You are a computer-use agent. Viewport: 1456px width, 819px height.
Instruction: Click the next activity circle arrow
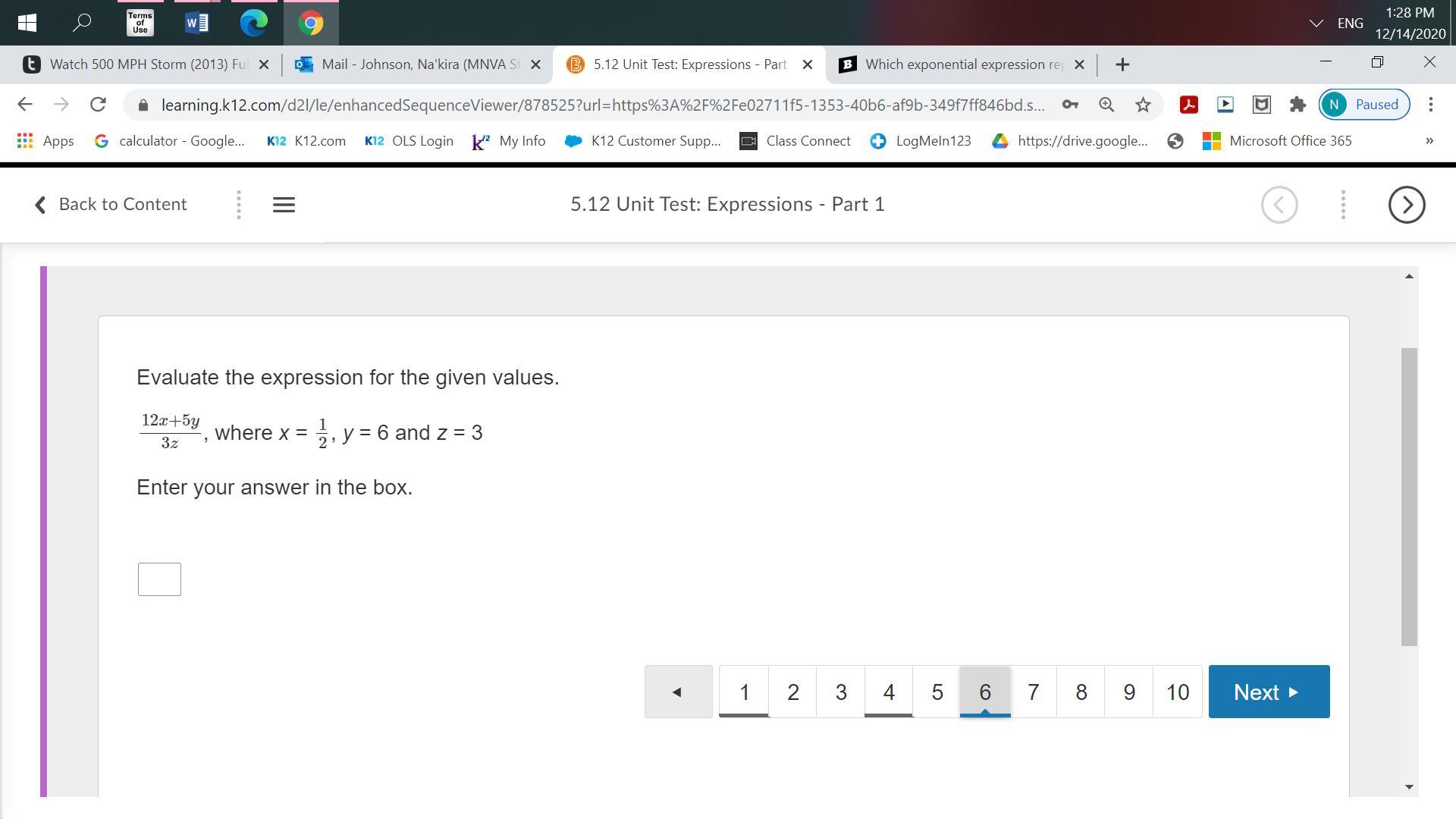pos(1407,205)
